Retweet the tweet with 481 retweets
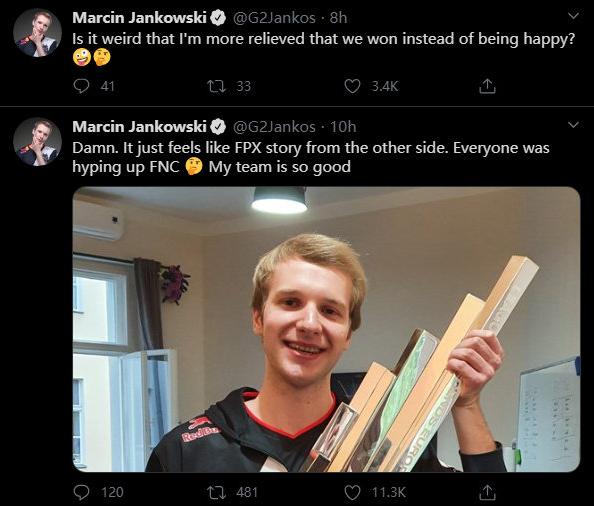Viewport: 594px width, 506px height. click(217, 492)
